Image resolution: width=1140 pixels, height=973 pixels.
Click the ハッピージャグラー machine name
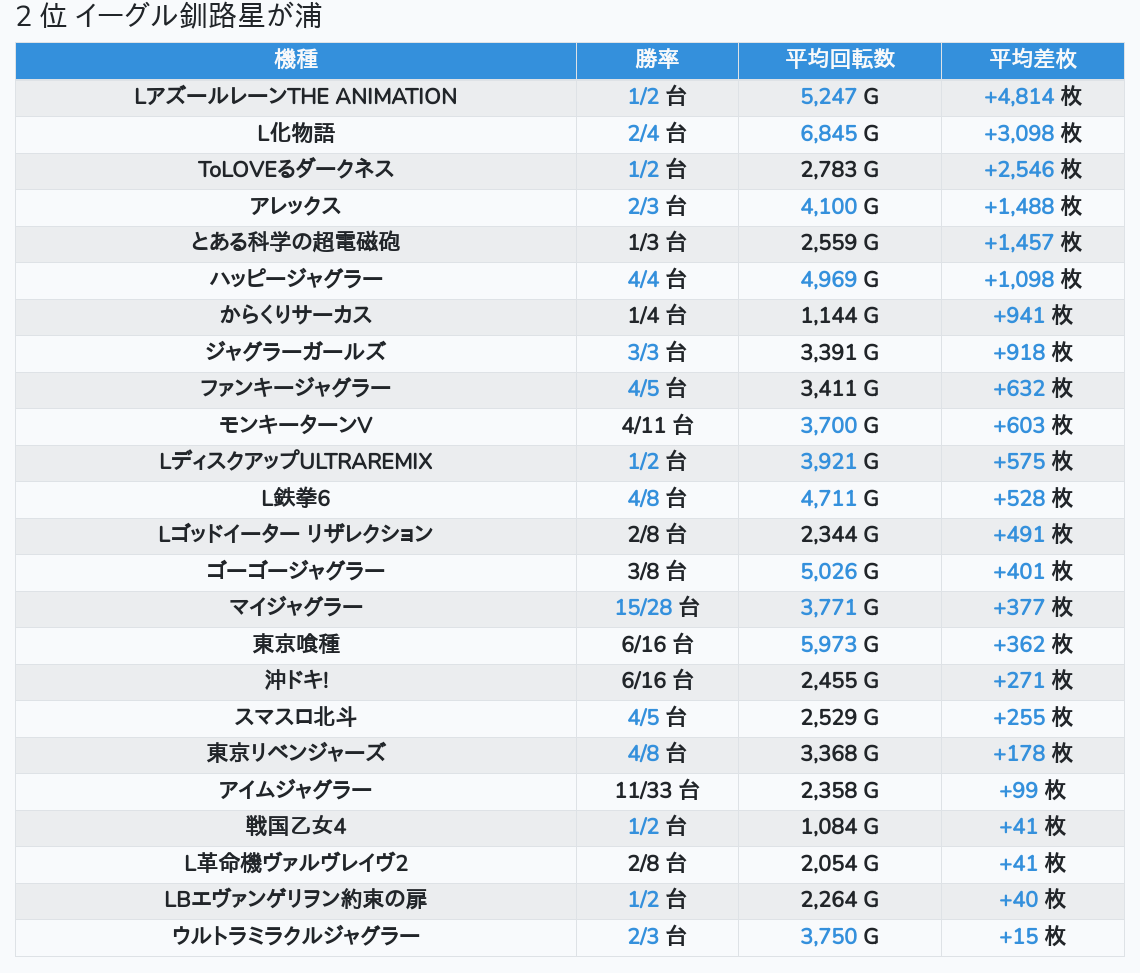coord(296,278)
